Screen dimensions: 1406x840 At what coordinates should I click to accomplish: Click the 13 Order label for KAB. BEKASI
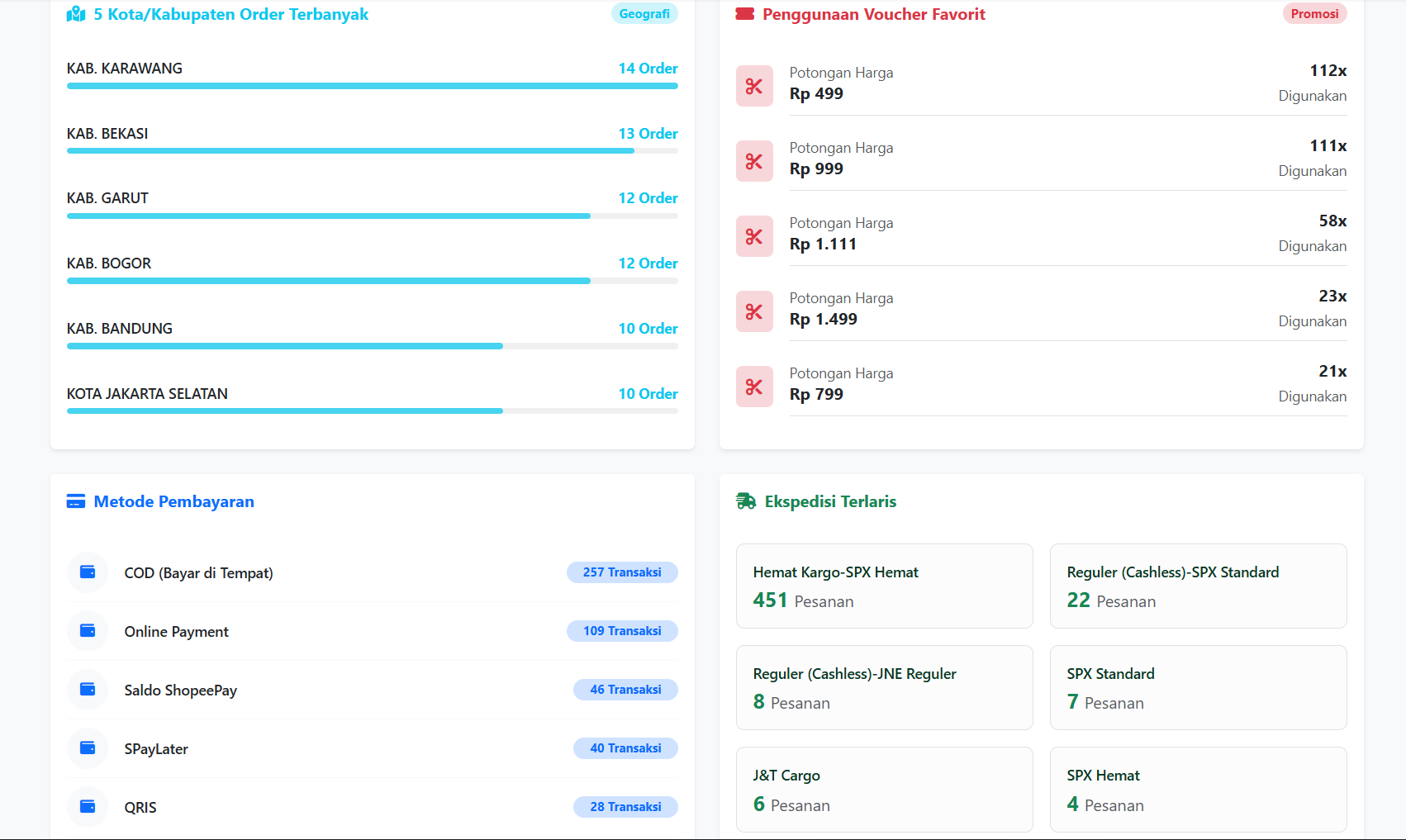(648, 134)
